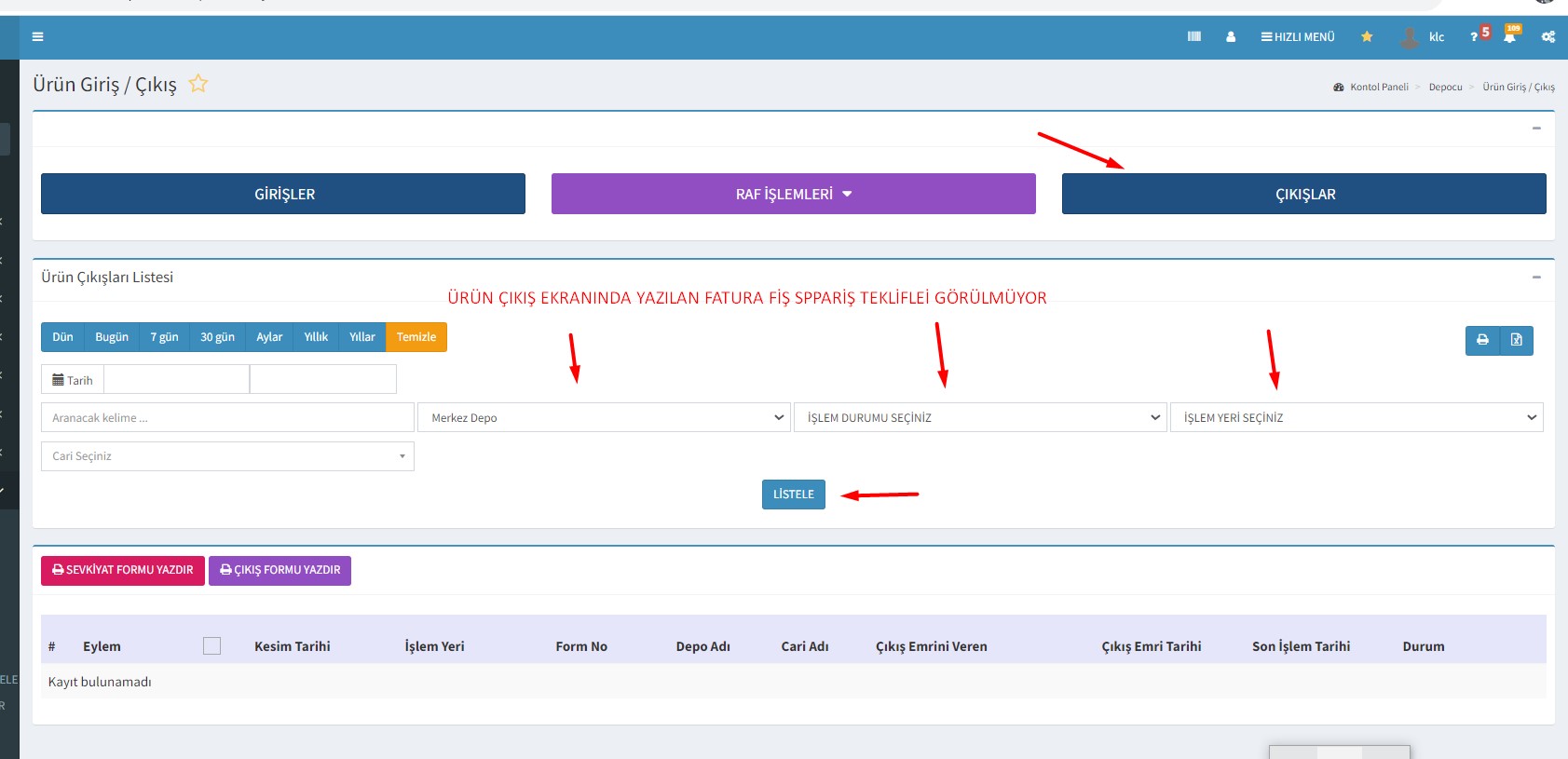Select the 7 gün date filter
The height and width of the screenshot is (759, 1568).
tap(164, 337)
